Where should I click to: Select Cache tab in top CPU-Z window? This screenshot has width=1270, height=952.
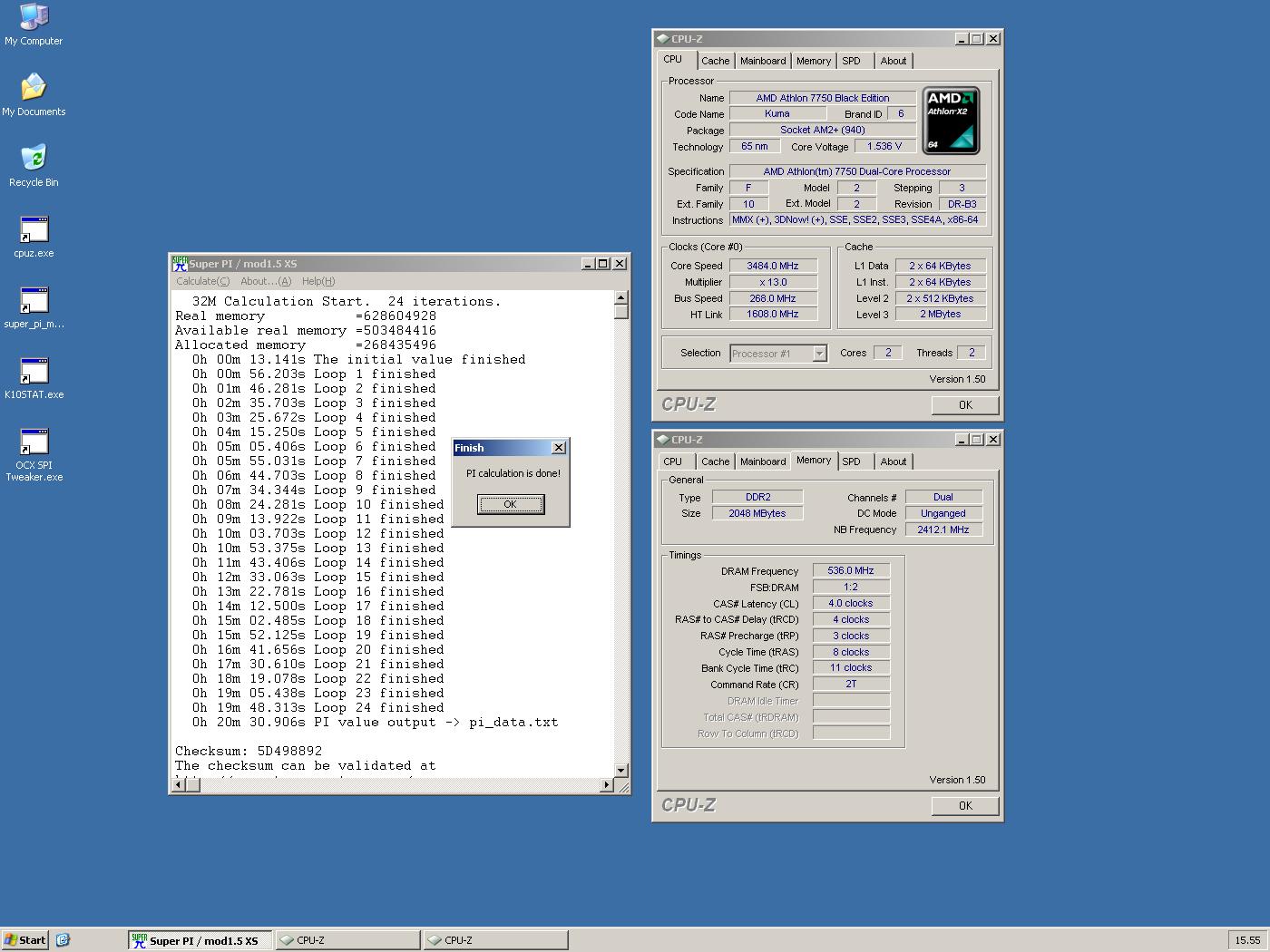715,61
